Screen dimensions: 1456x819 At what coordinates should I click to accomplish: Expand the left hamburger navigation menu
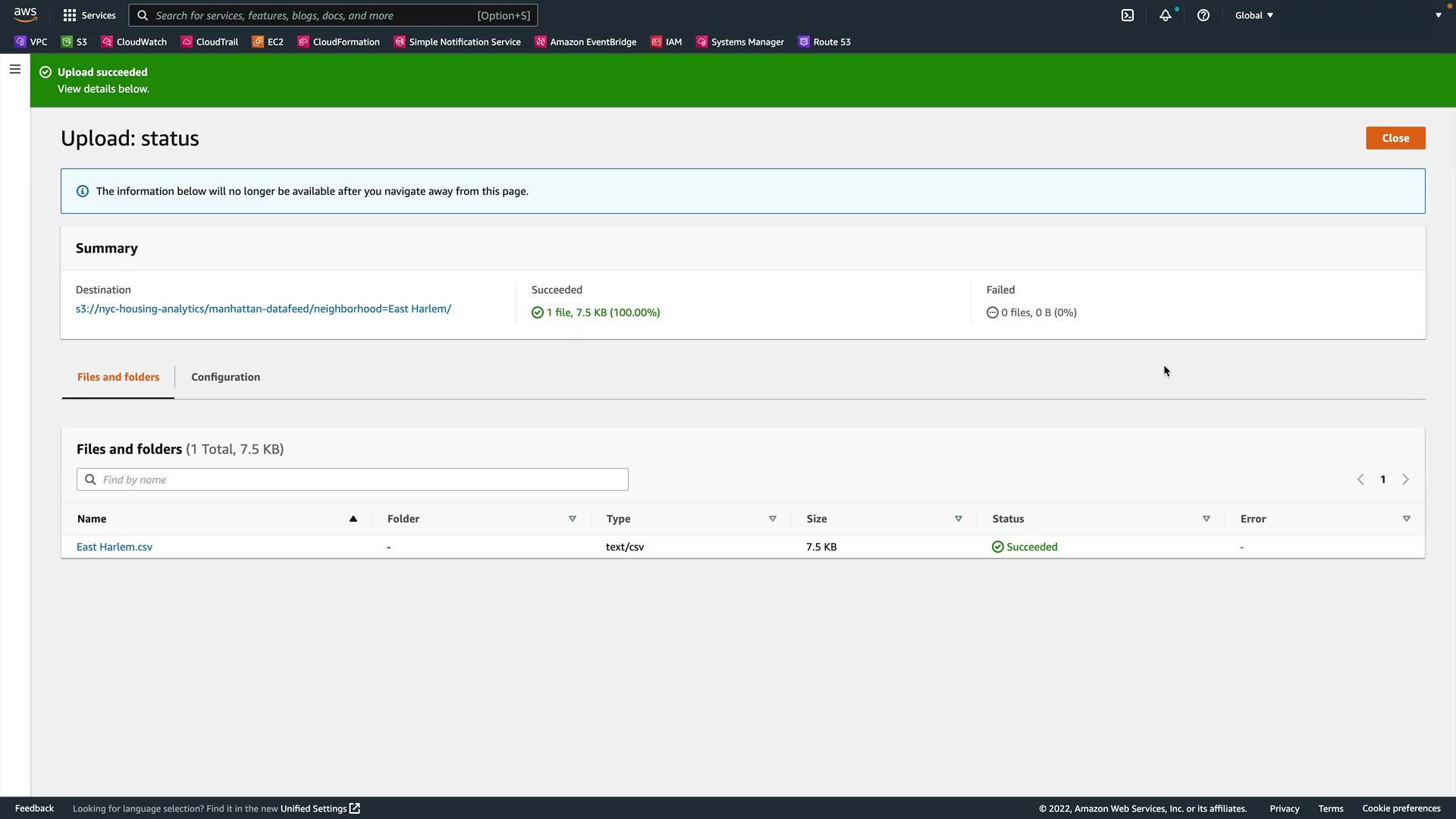pyautogui.click(x=14, y=69)
